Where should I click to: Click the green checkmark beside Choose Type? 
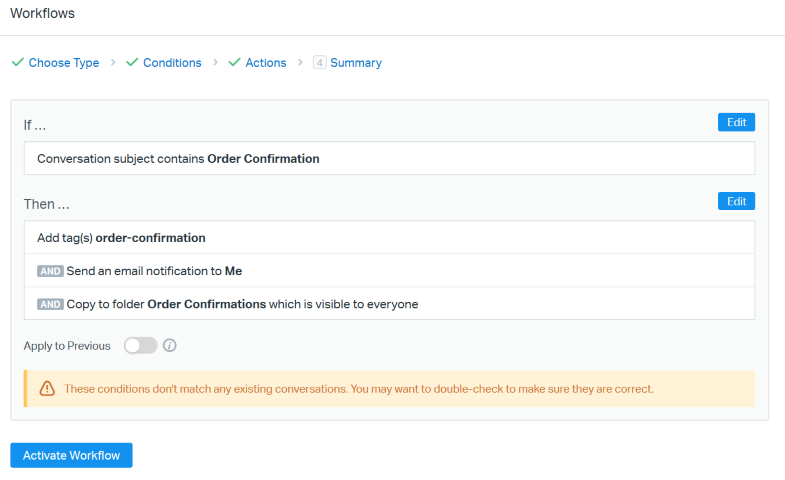tap(17, 62)
